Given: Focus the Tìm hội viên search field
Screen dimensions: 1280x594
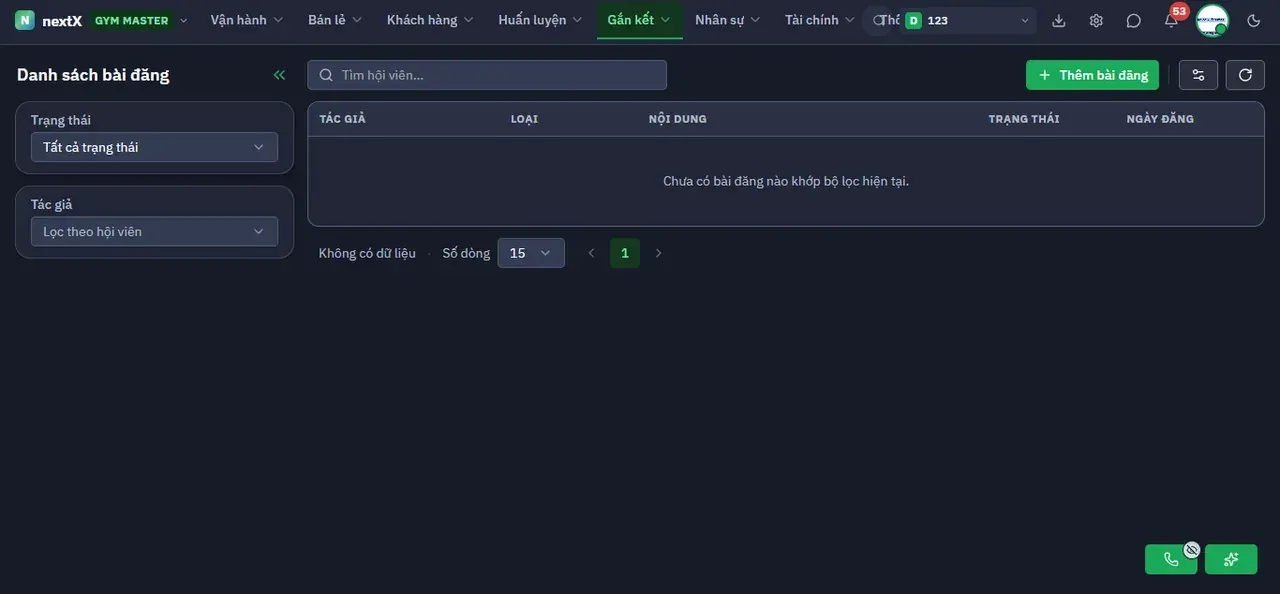Looking at the screenshot, I should pos(487,75).
